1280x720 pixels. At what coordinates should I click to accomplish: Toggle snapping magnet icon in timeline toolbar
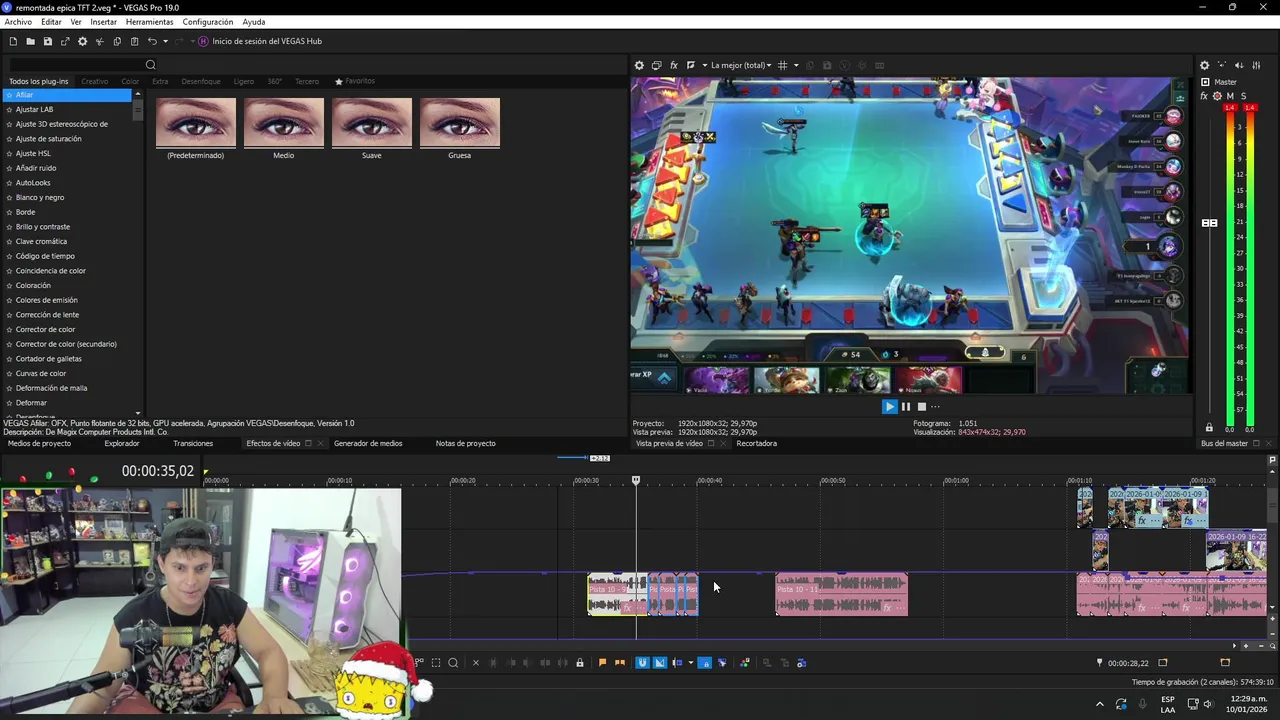(x=642, y=662)
